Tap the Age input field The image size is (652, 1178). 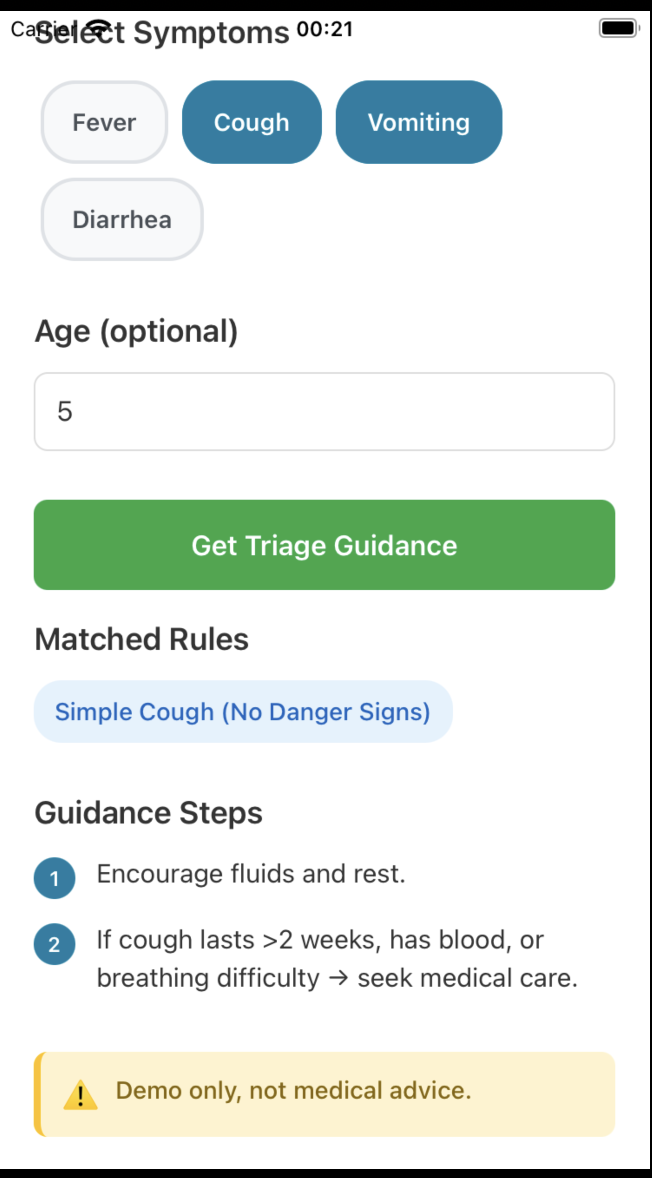(324, 412)
